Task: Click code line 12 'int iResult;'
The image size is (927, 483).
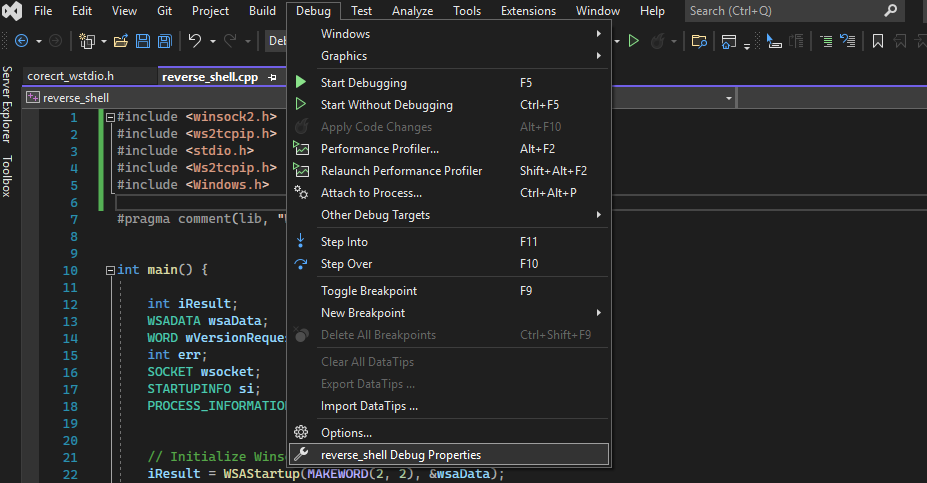Action: pos(192,304)
